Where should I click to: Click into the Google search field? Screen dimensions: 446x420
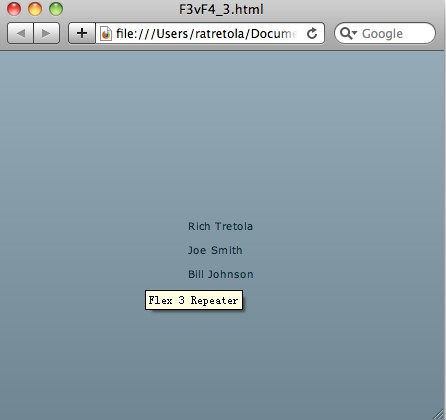(x=385, y=33)
